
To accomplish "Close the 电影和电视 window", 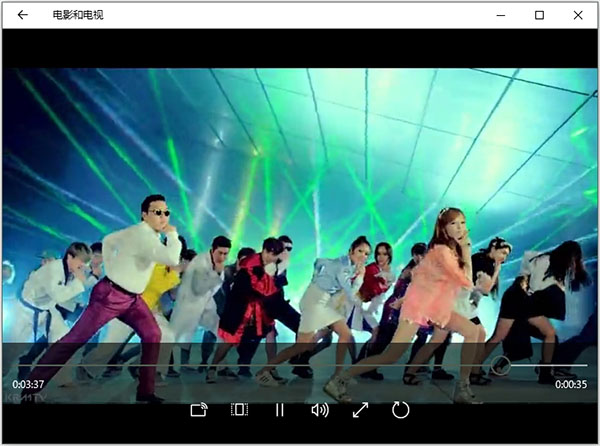I will click(578, 15).
